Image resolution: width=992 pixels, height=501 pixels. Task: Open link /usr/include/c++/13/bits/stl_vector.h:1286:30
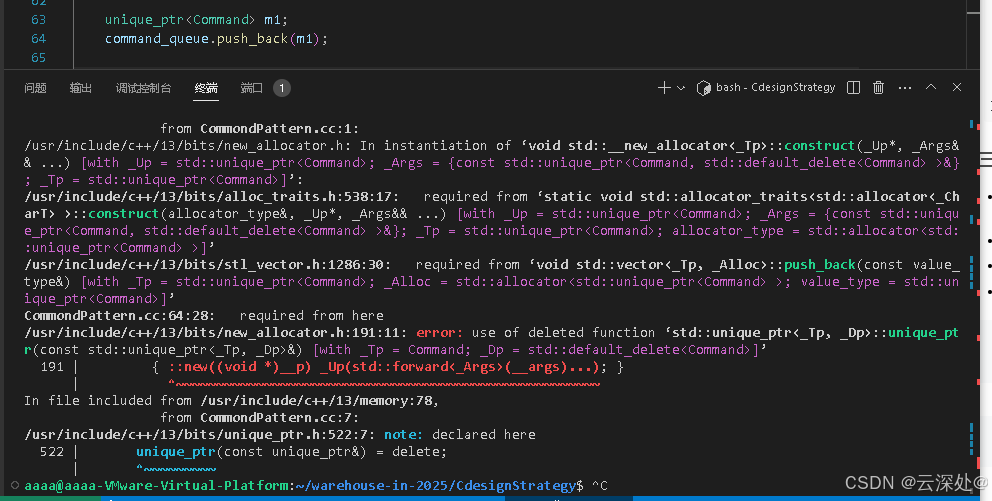(208, 264)
